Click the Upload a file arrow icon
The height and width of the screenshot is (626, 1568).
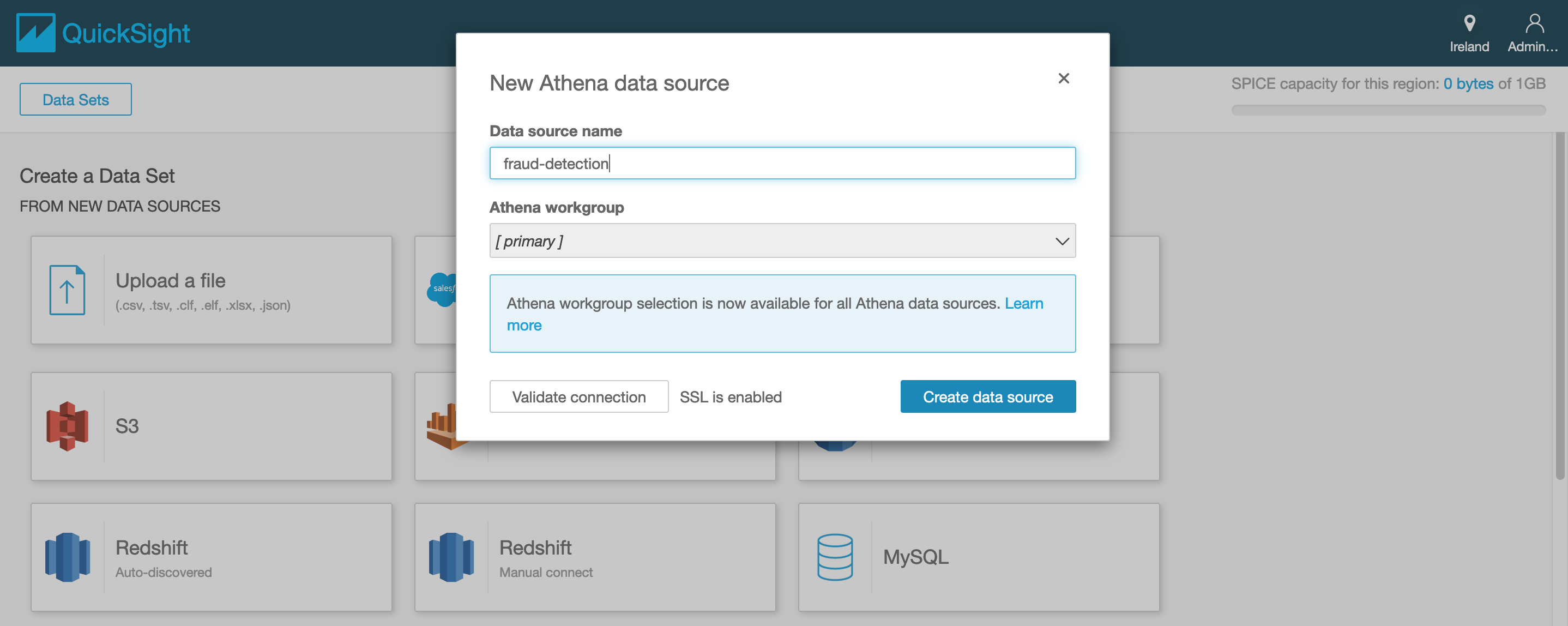(67, 290)
